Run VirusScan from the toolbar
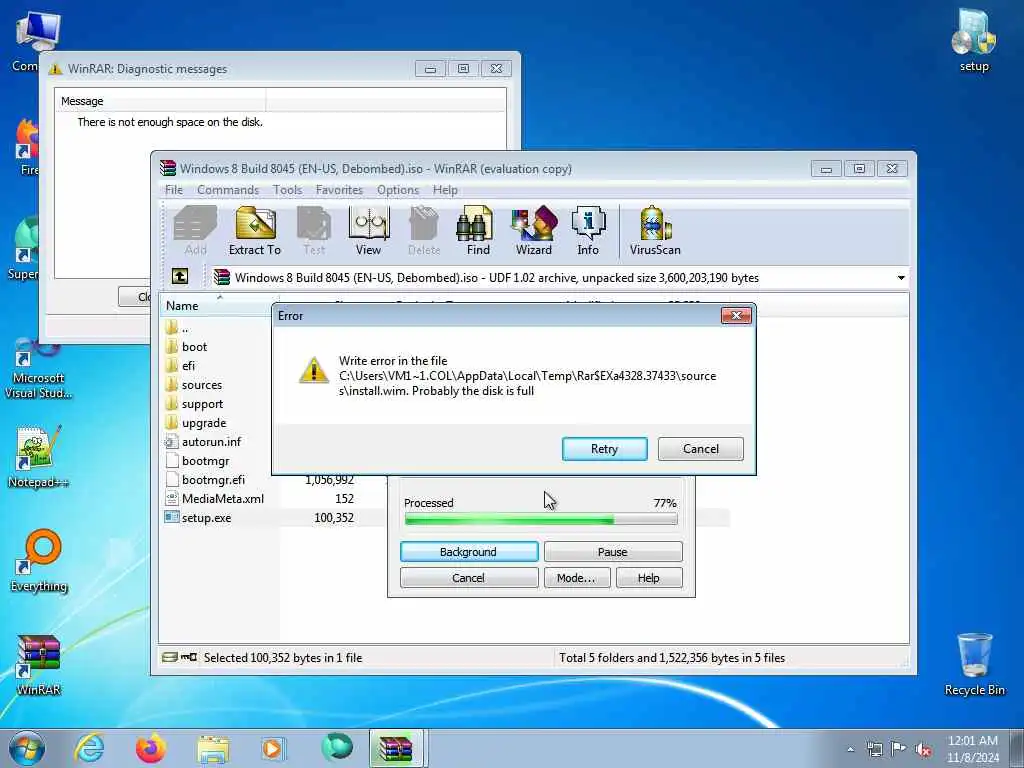This screenshot has height=768, width=1024. 655,230
